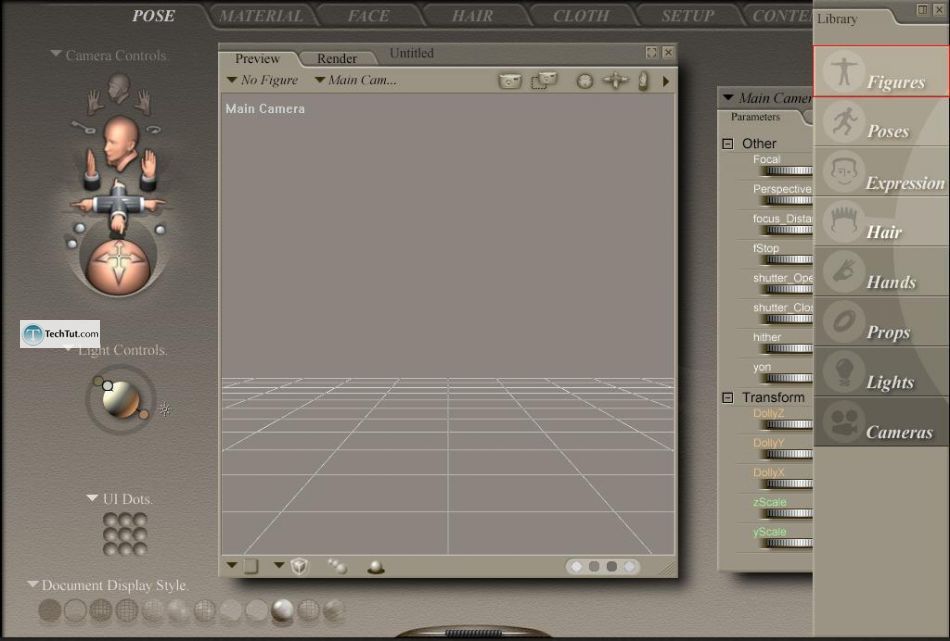Image resolution: width=950 pixels, height=641 pixels.
Task: Collapse the Document Display Style triangle
Action: click(33, 584)
